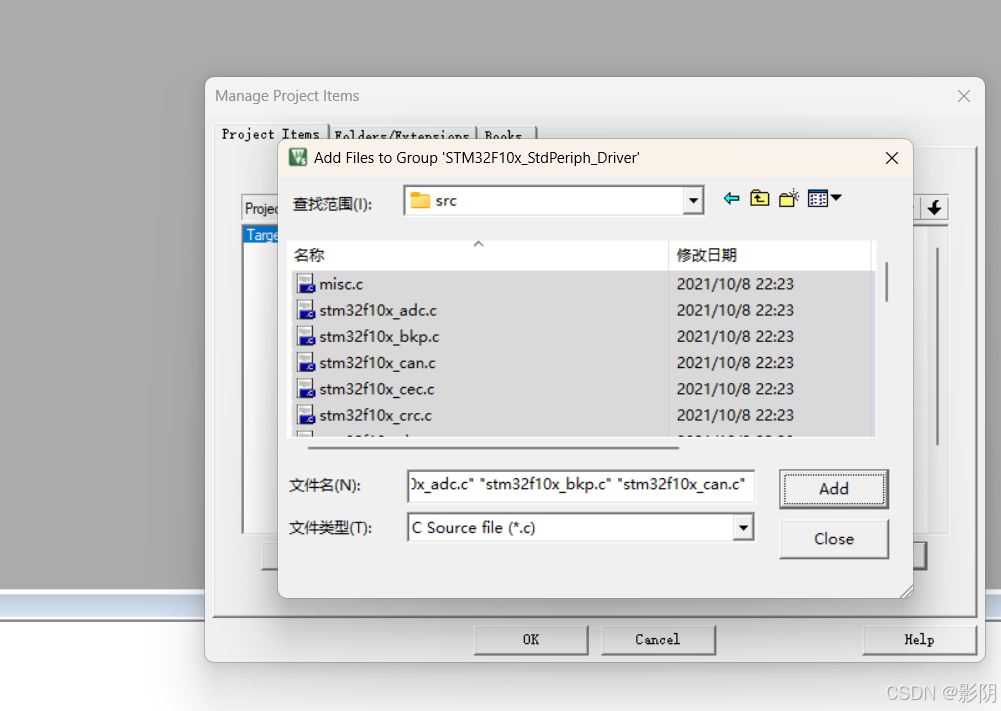
Task: Click vertical scrollbar of file list
Action: pyautogui.click(x=886, y=281)
